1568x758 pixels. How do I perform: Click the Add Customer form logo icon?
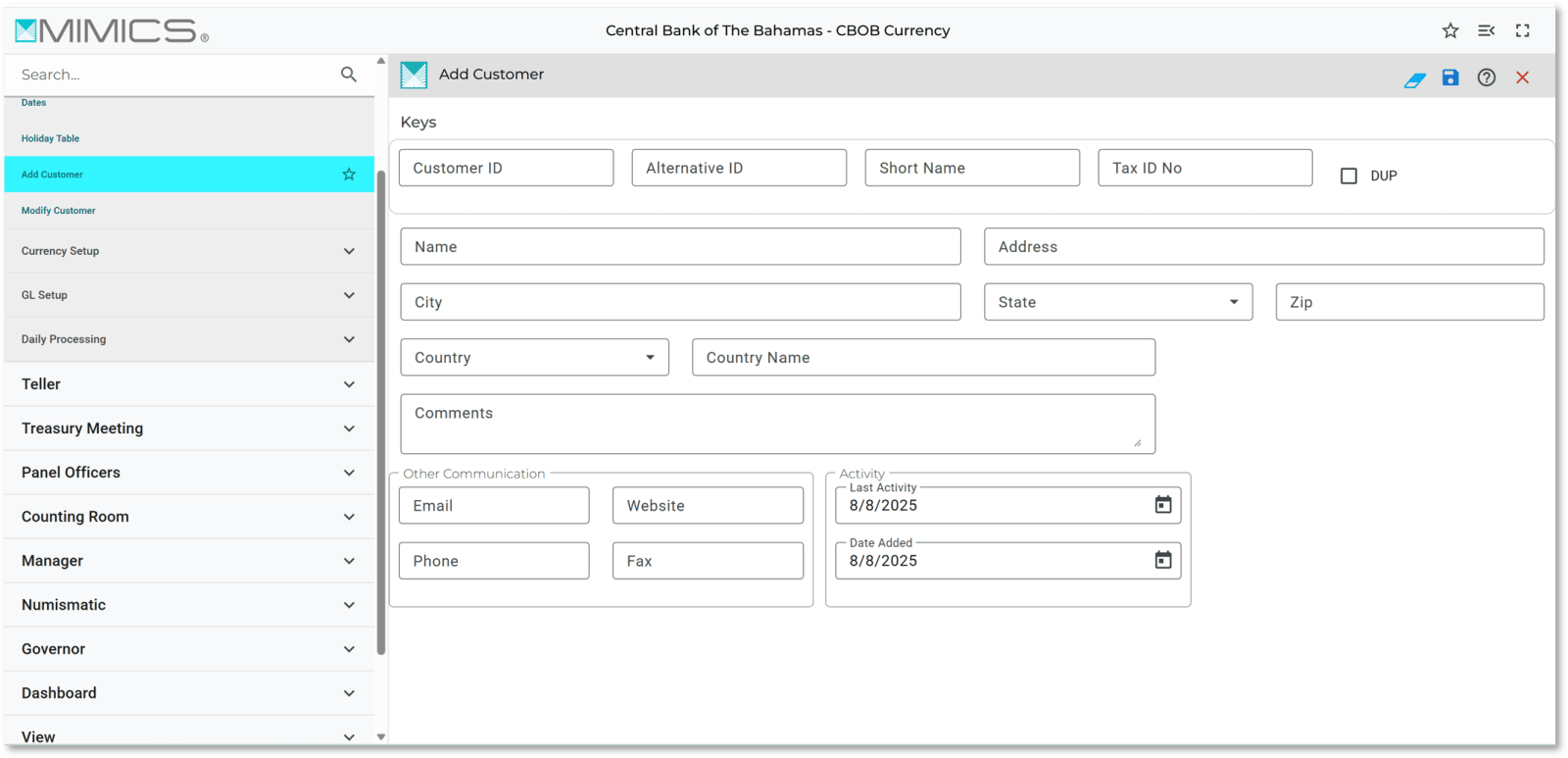point(414,75)
